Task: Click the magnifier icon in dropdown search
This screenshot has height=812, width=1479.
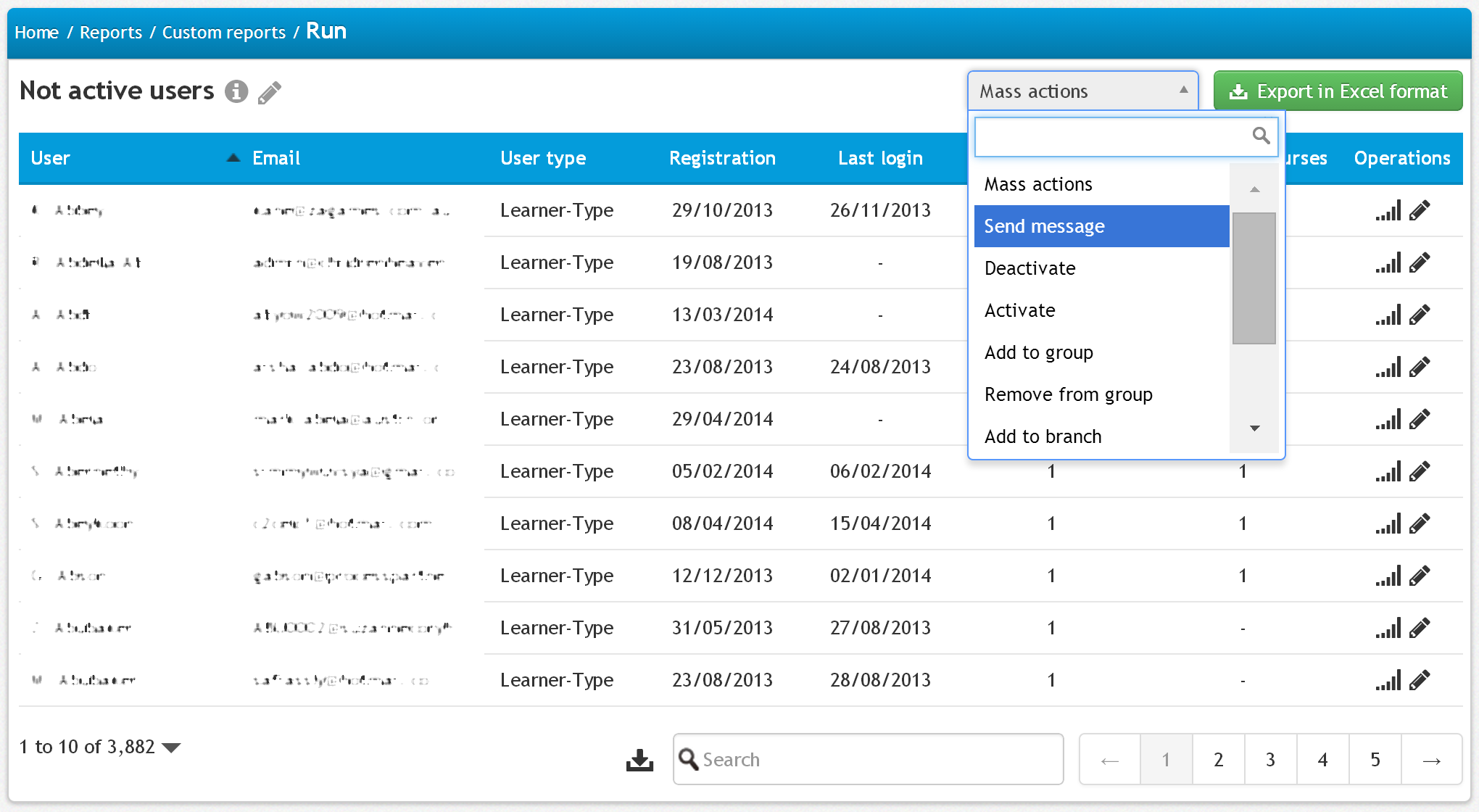Action: 1261,136
